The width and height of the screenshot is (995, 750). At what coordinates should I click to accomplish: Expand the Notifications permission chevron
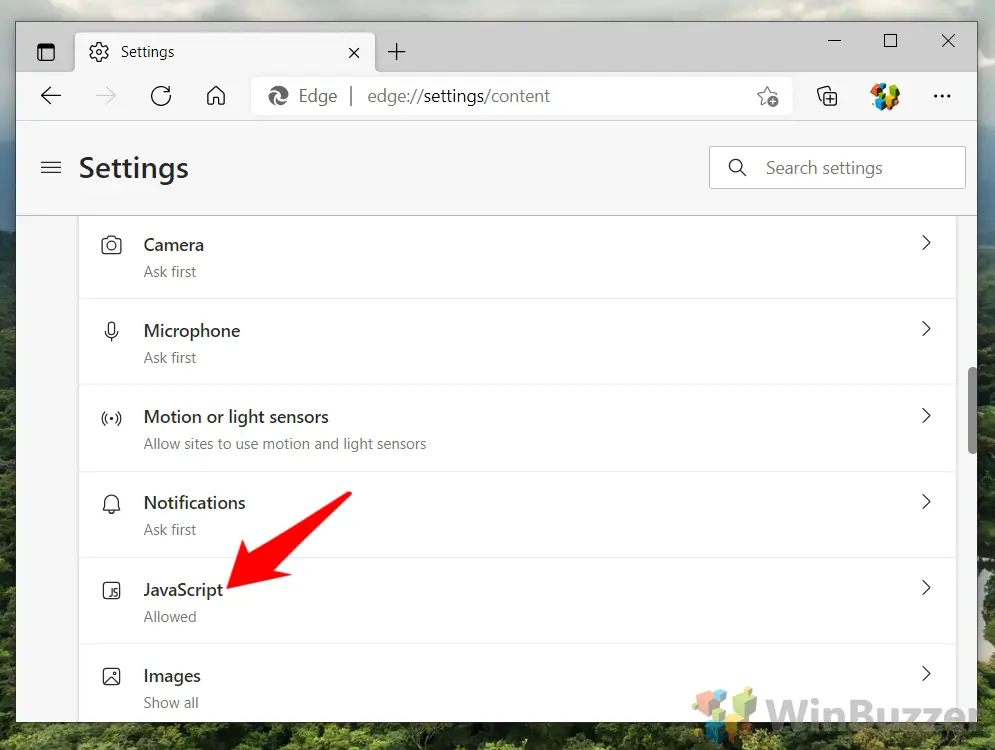[925, 501]
